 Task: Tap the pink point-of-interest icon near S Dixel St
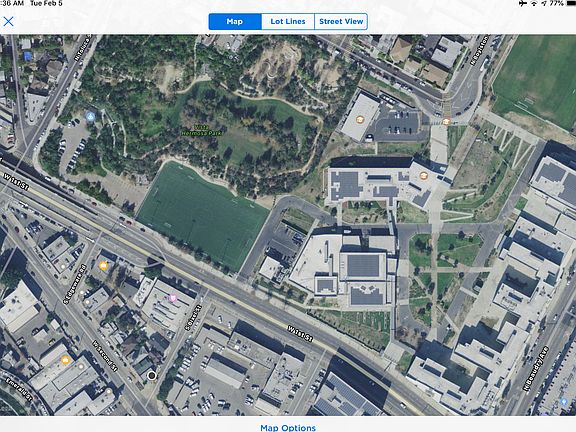[x=172, y=297]
